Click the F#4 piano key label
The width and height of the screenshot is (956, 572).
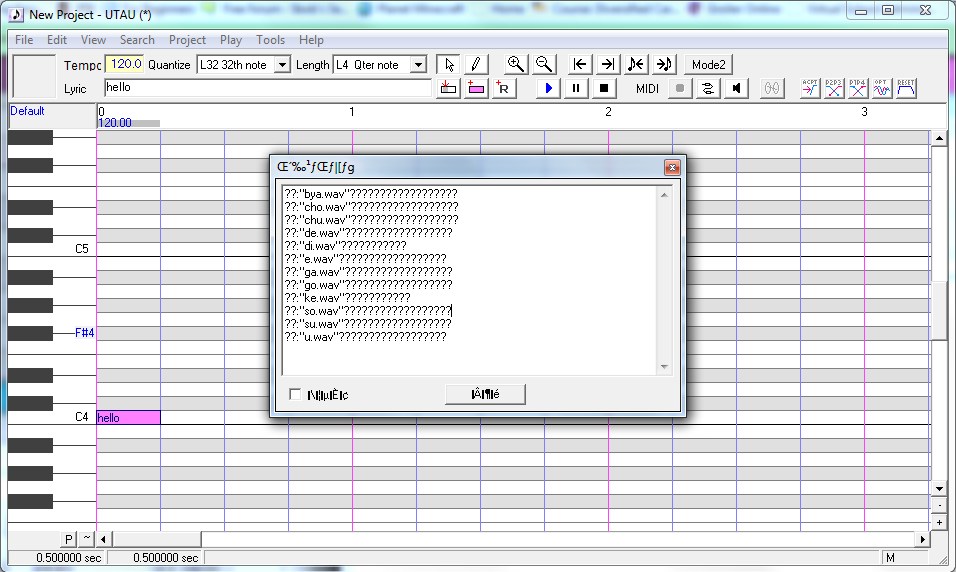(x=84, y=333)
